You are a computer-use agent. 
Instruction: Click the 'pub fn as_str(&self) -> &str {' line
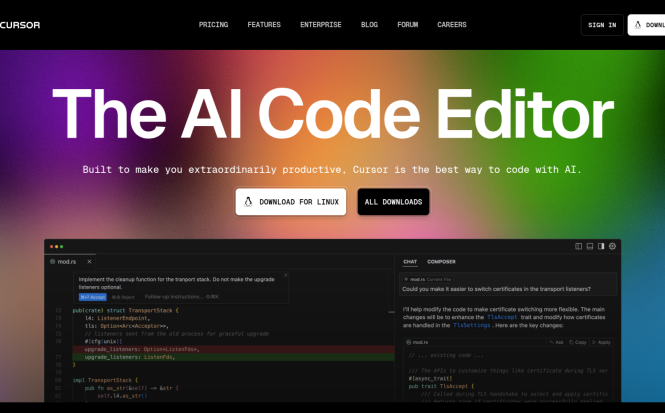[131, 388]
